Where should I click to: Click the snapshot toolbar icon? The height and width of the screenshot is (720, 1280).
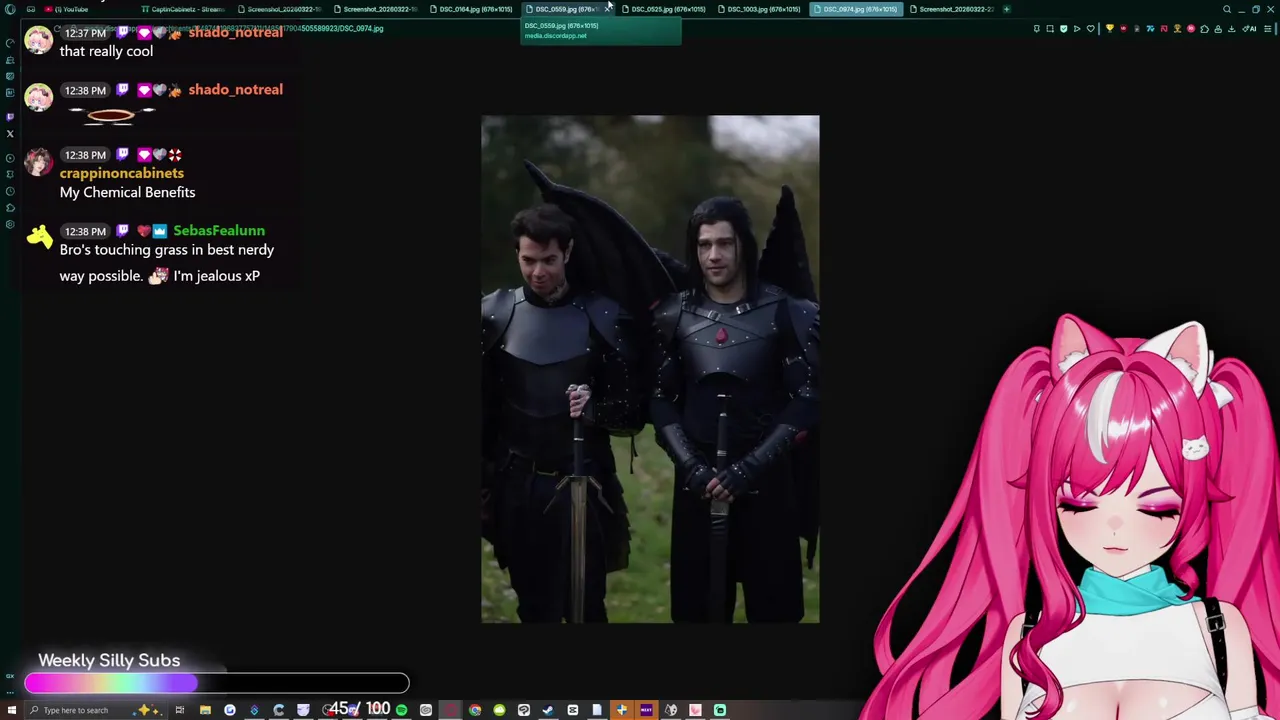1050,29
